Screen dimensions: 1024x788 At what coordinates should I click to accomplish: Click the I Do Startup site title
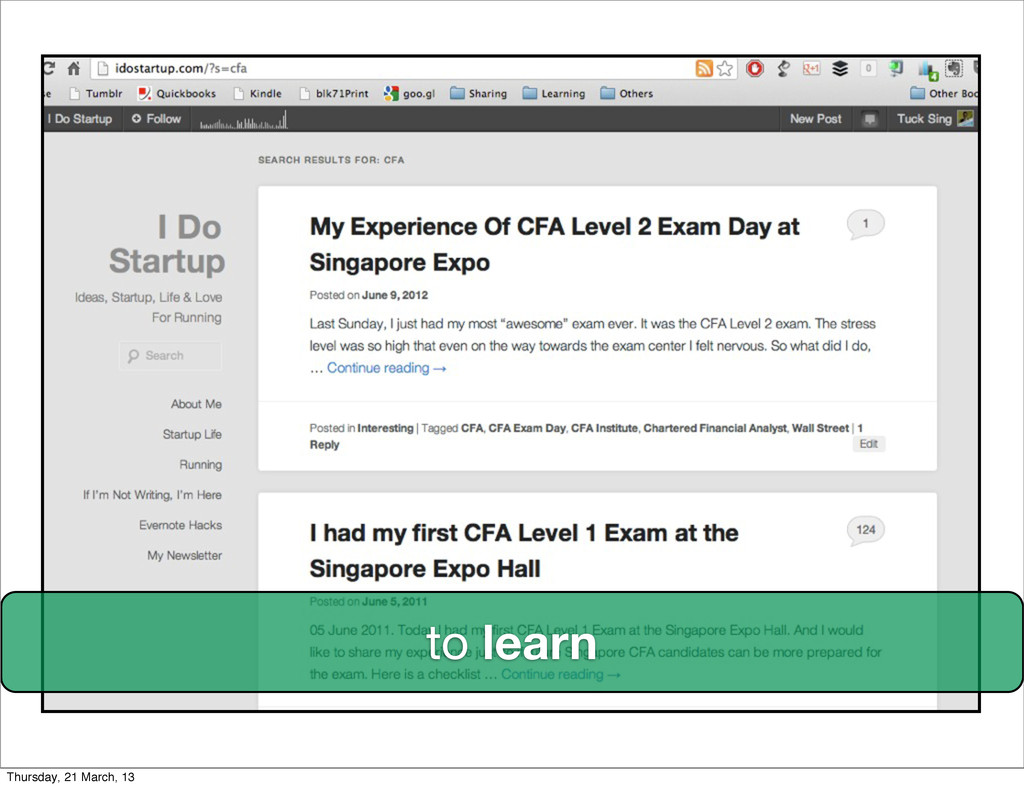point(167,244)
